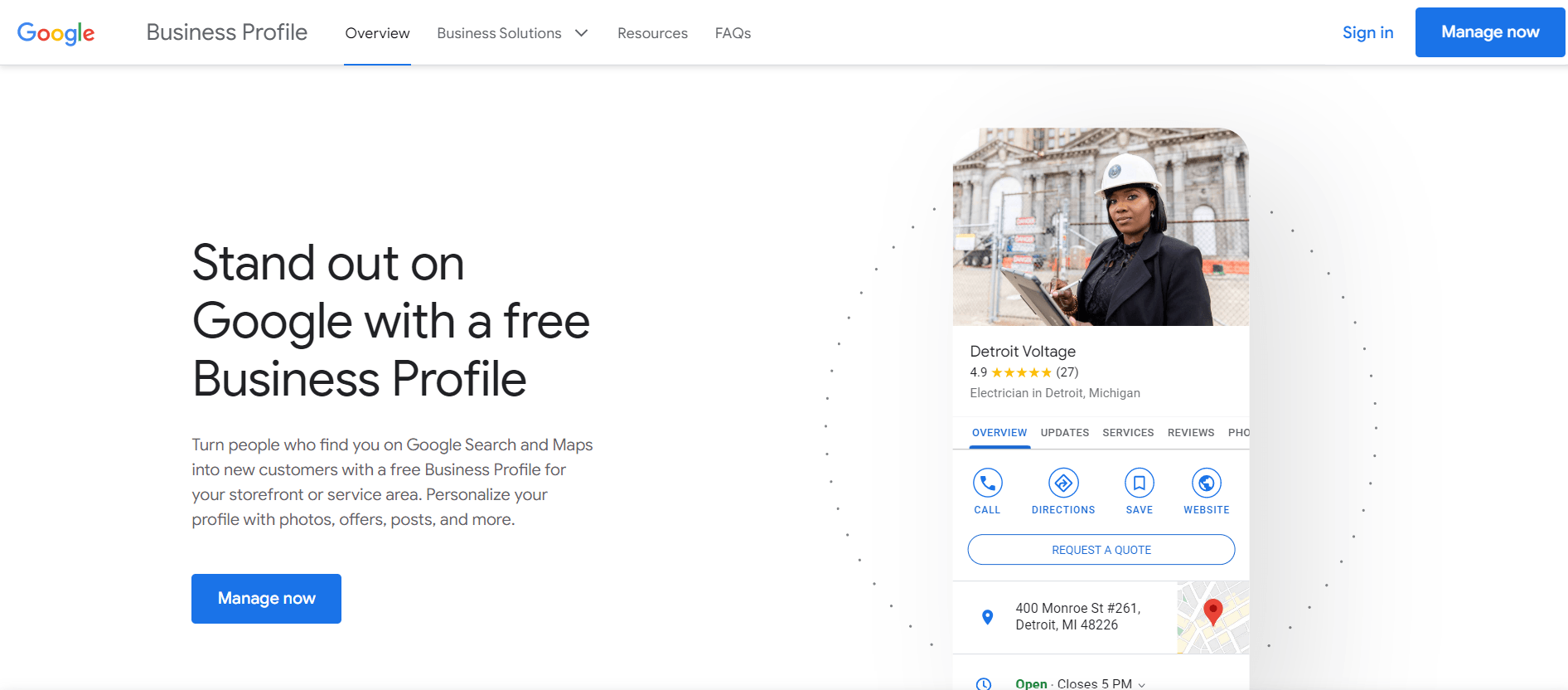The width and height of the screenshot is (1568, 690).
Task: Click the (27) review count
Action: (1067, 372)
